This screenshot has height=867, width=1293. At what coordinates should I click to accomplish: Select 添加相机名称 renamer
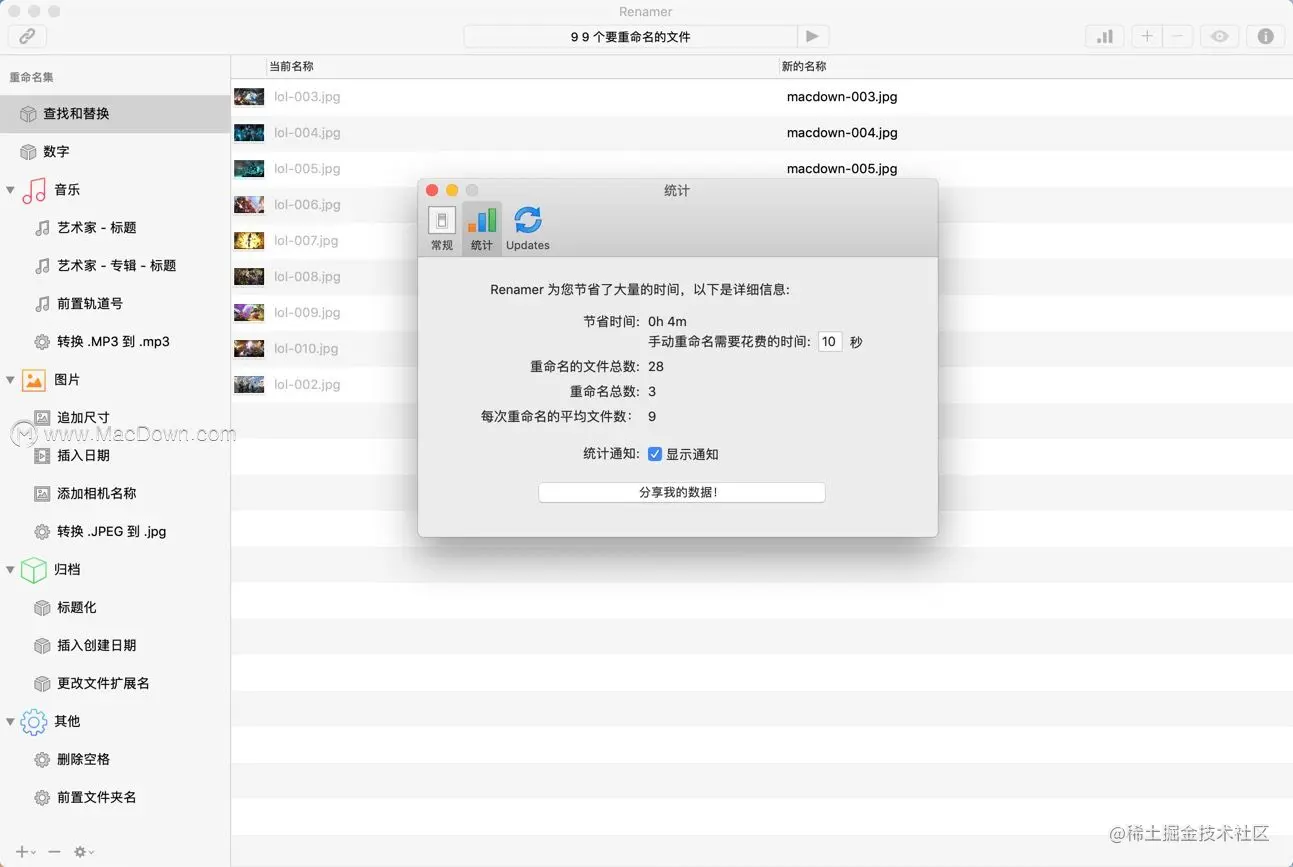[x=115, y=494]
